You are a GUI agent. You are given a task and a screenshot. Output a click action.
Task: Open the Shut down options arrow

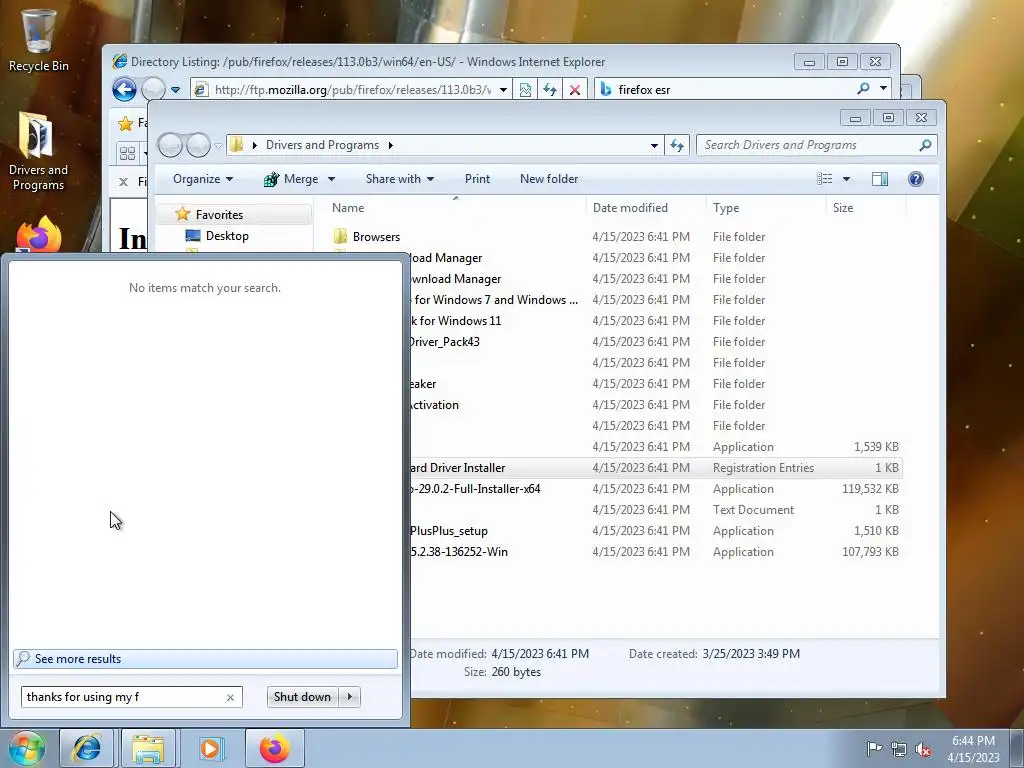tap(350, 697)
